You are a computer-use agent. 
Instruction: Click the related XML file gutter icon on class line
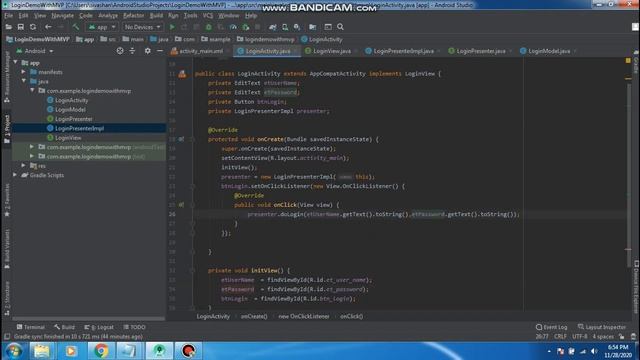182,74
